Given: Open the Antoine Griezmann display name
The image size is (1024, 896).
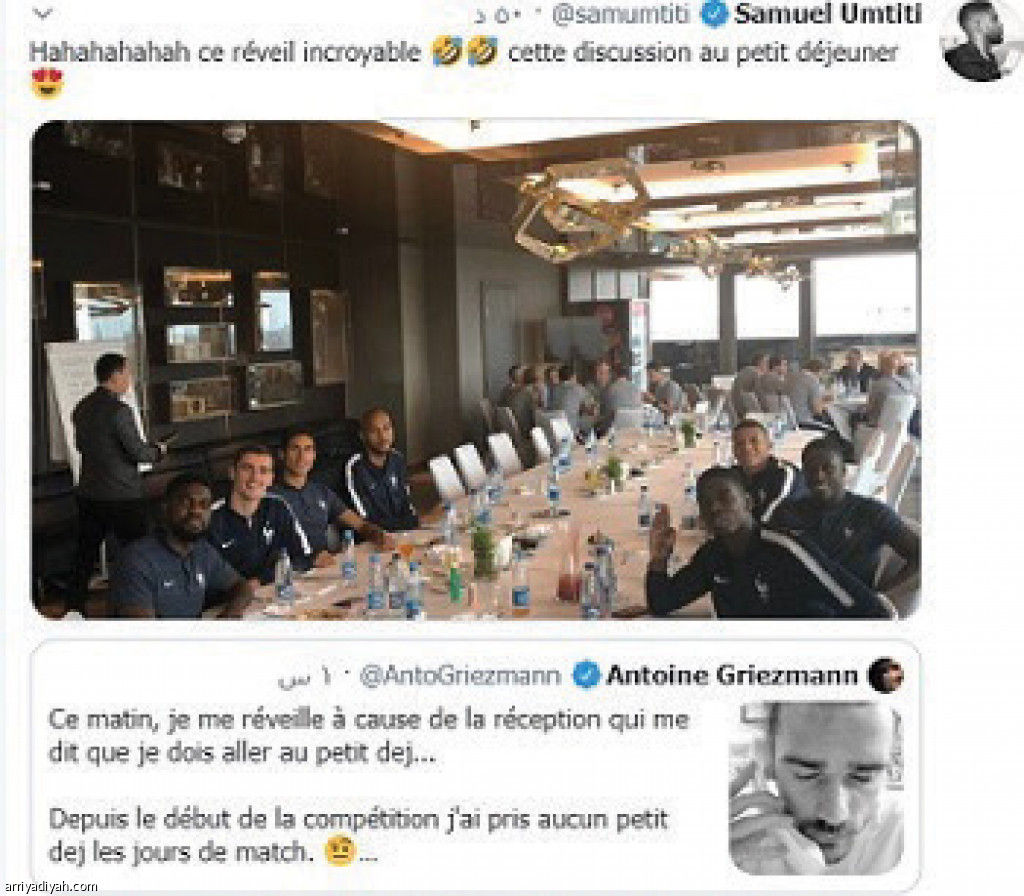Looking at the screenshot, I should tap(731, 675).
